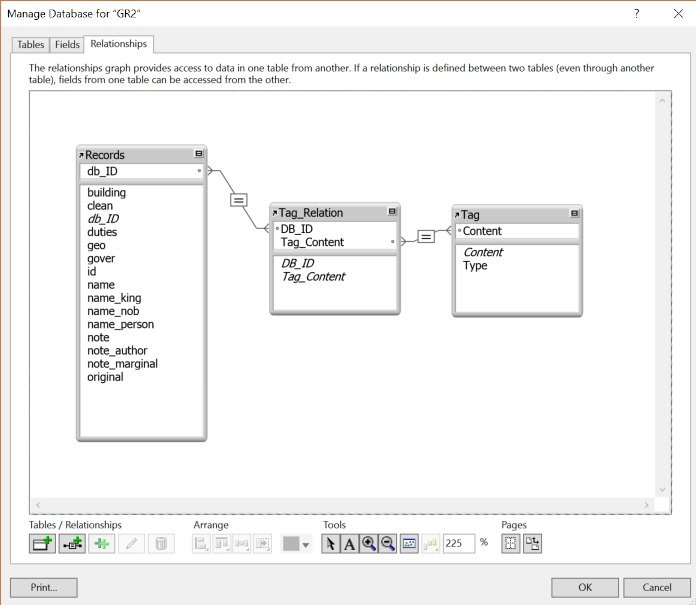
Task: Collapse the Tag table display
Action: tap(574, 214)
